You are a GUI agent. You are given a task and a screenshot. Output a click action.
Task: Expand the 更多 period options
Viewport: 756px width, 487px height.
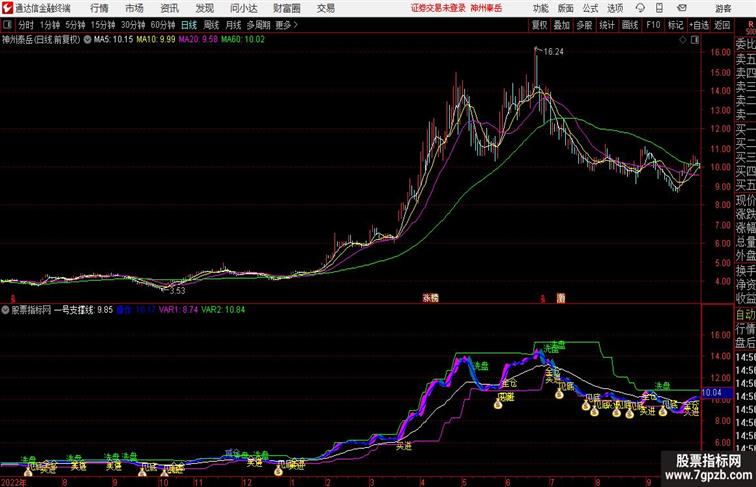[x=286, y=25]
